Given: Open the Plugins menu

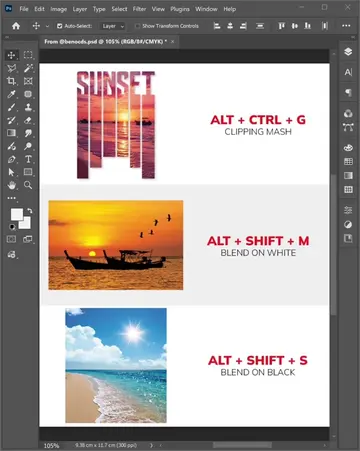Looking at the screenshot, I should point(180,9).
